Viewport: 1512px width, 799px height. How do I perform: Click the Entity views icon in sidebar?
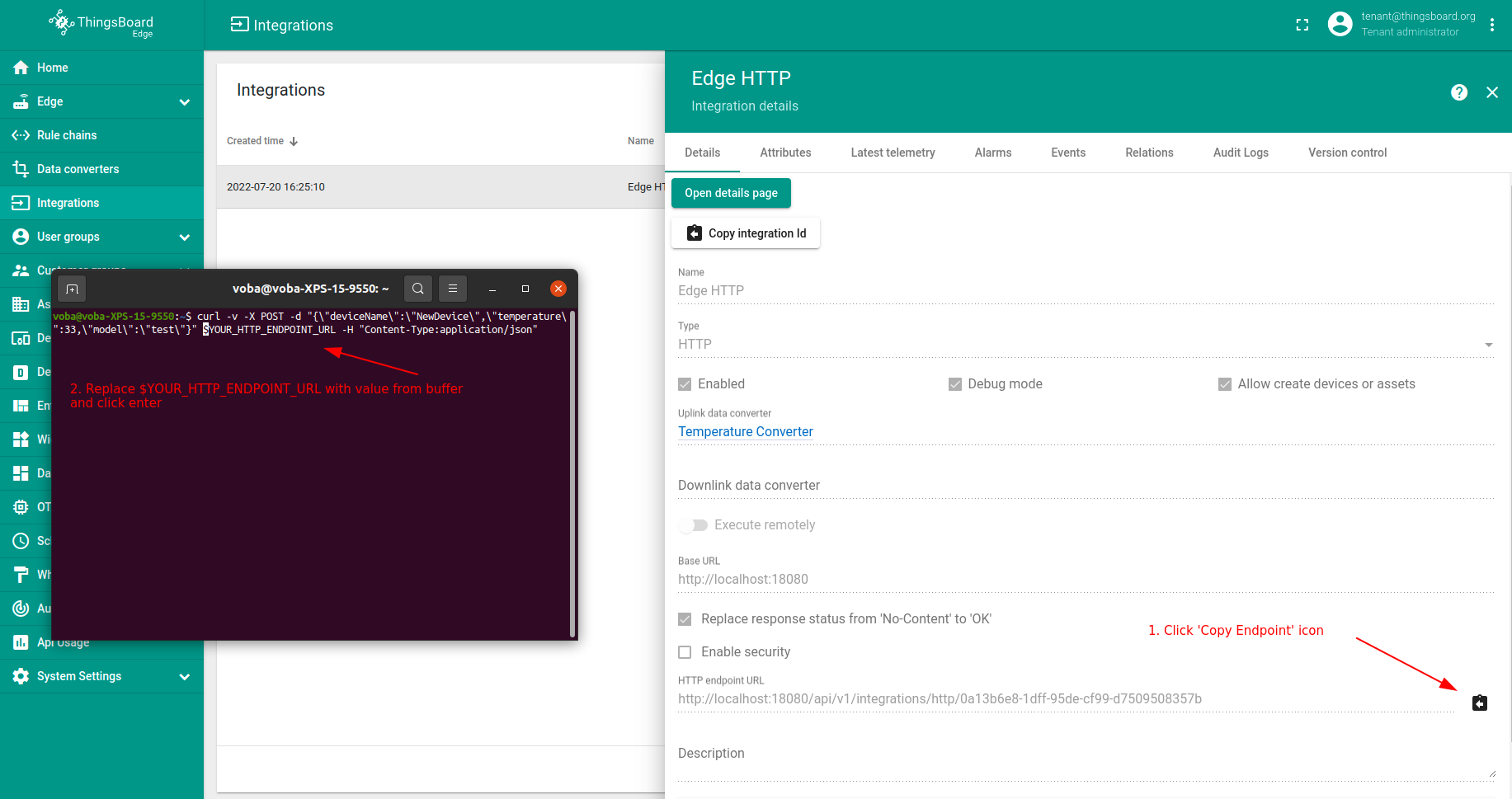21,406
